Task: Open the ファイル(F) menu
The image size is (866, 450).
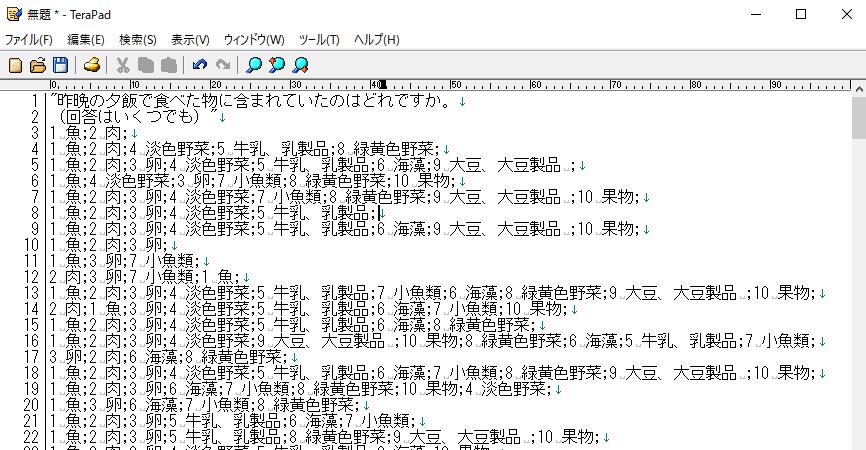Action: [x=29, y=40]
